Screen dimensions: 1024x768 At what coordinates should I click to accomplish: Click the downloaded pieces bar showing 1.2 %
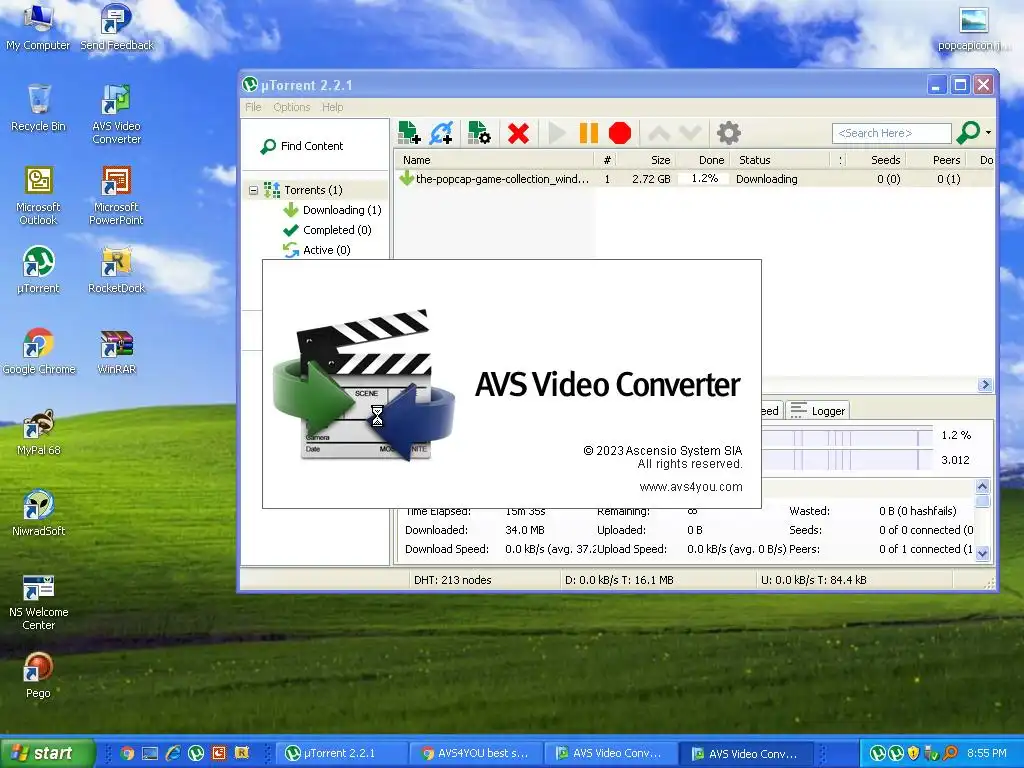[849, 436]
